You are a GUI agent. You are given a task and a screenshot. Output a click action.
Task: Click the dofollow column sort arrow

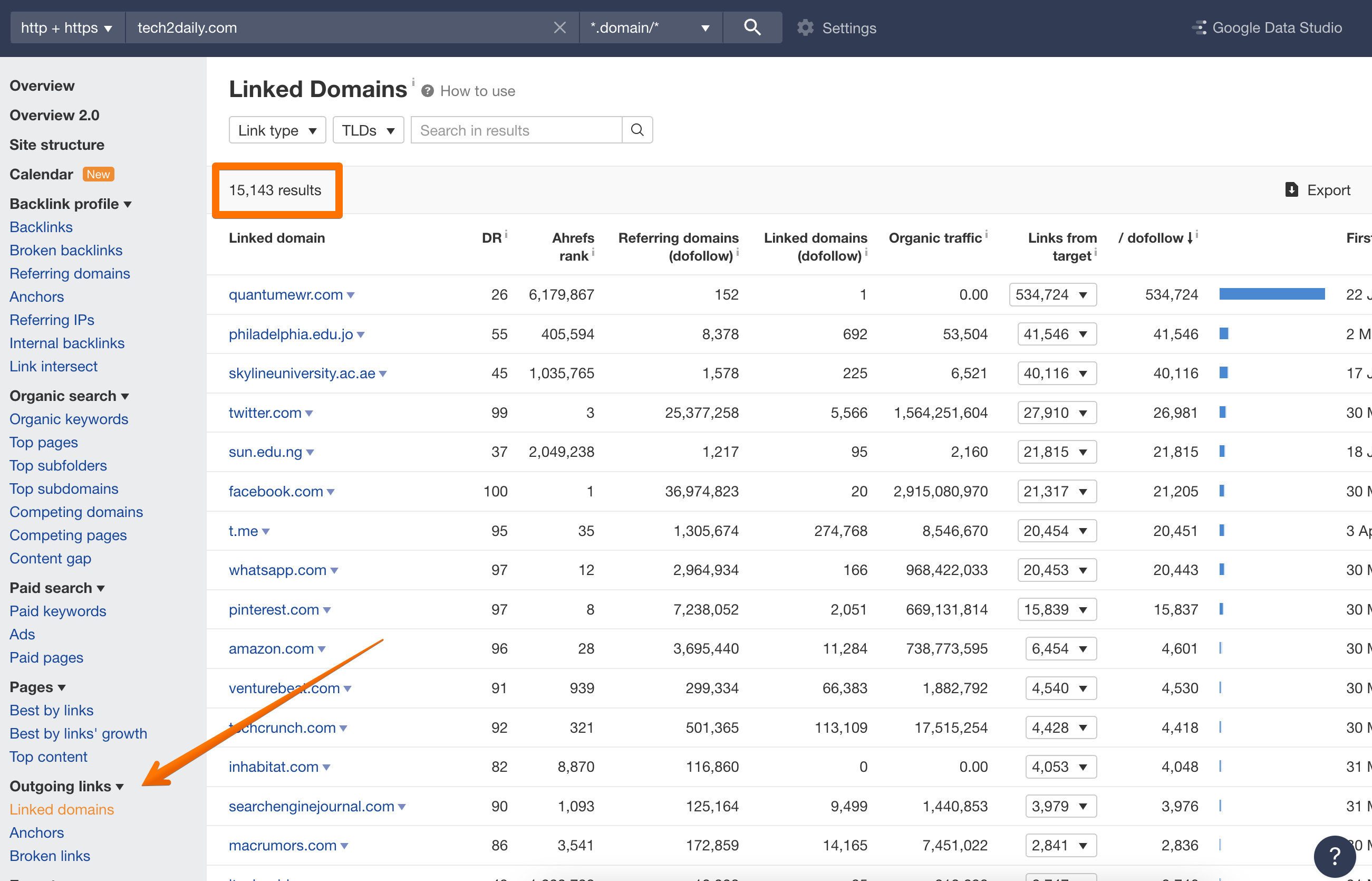coord(1190,237)
